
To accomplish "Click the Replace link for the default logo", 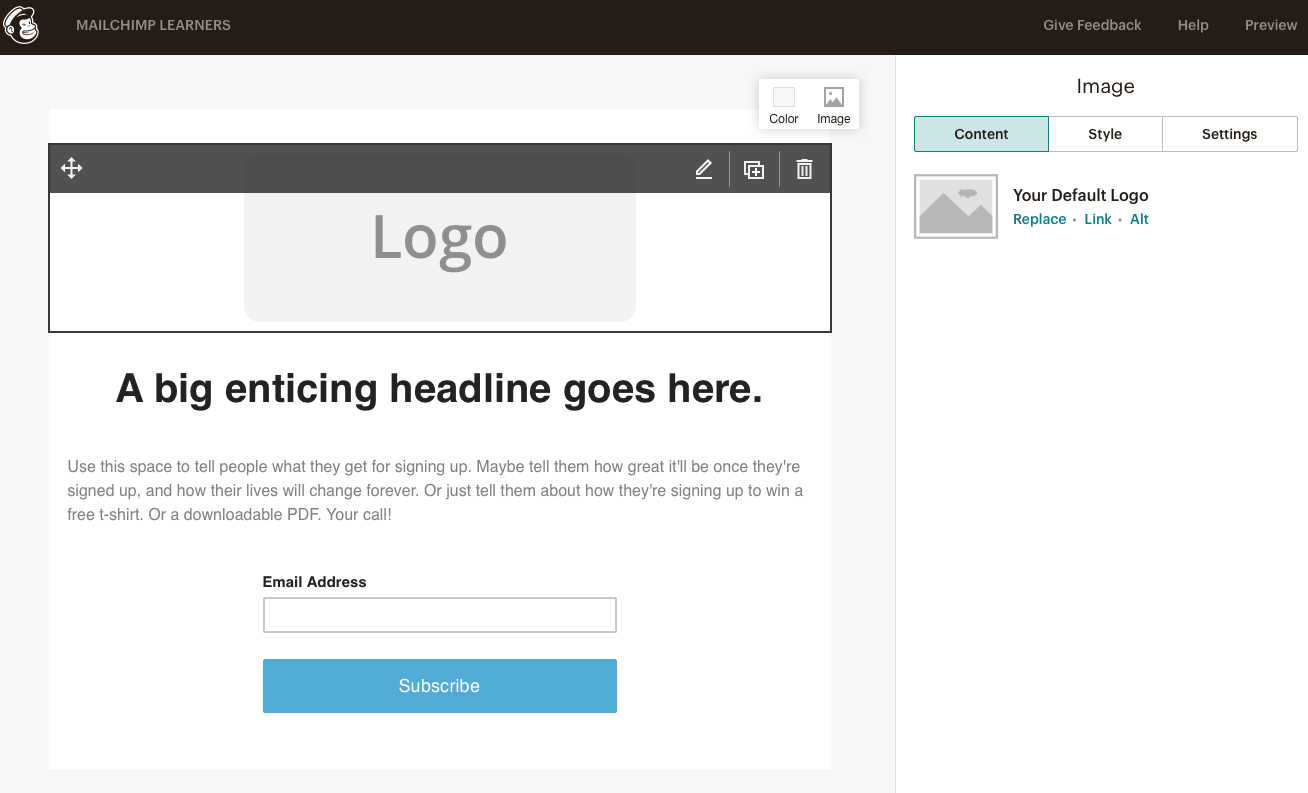I will pyautogui.click(x=1039, y=219).
